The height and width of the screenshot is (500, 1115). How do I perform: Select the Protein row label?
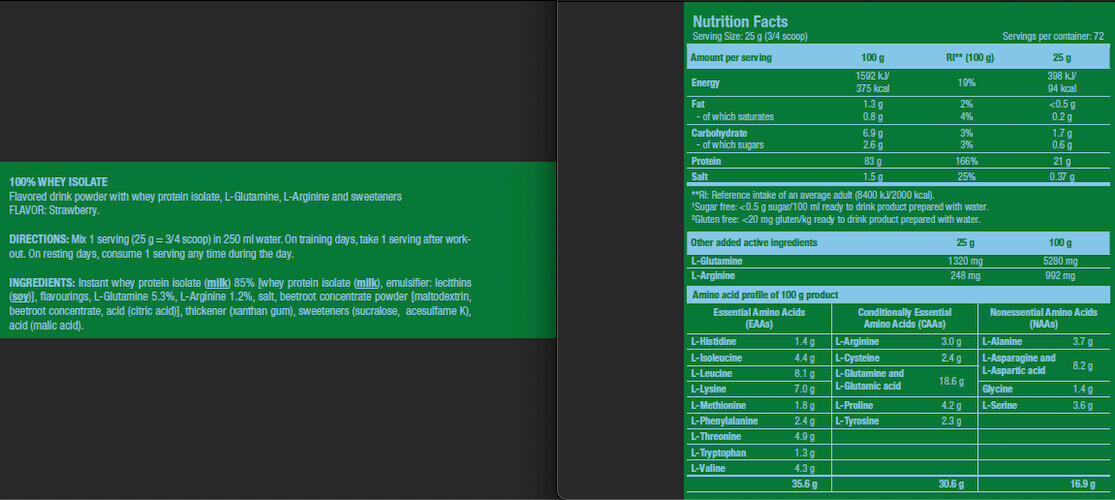[707, 160]
